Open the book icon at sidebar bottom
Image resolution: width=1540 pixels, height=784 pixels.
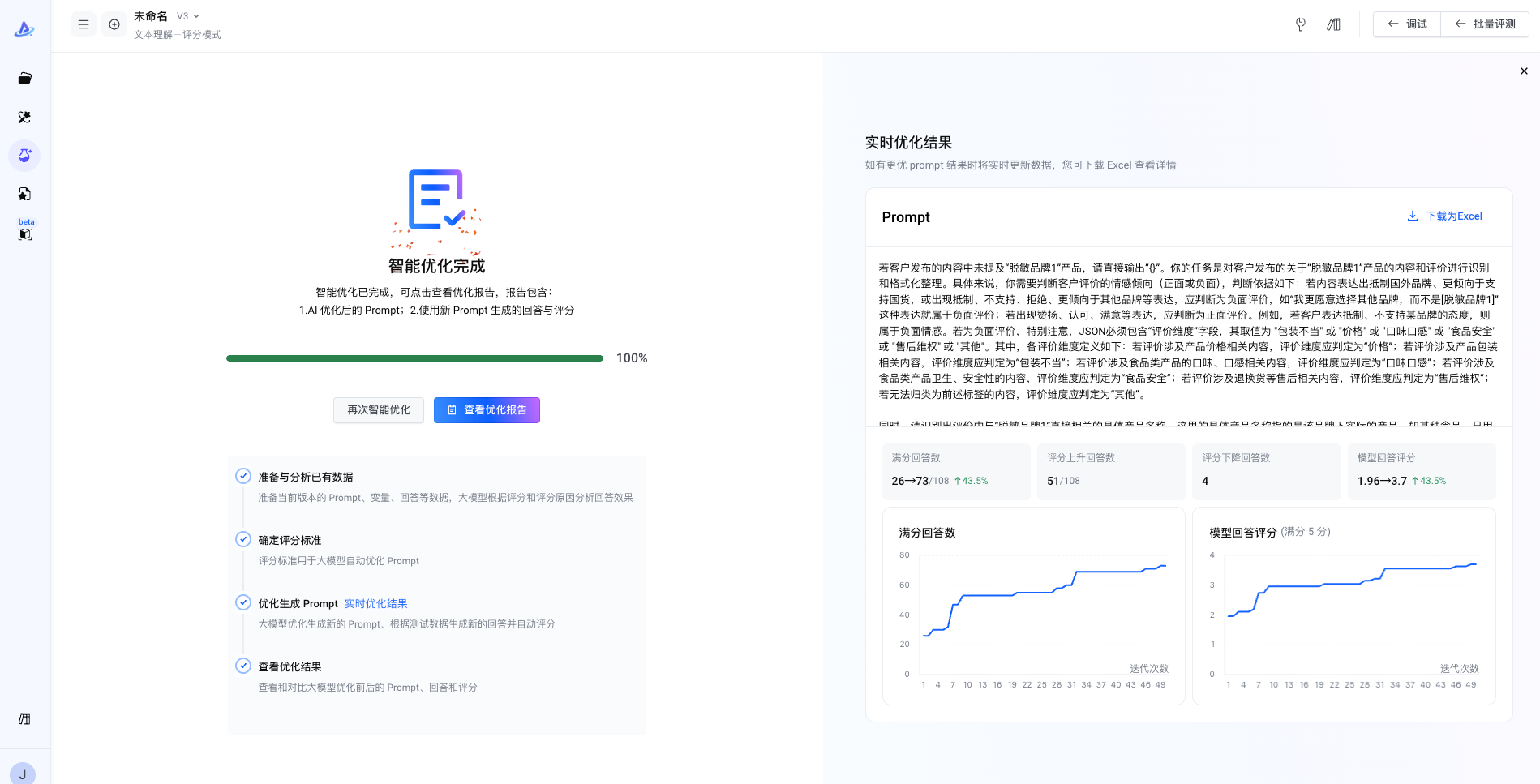pyautogui.click(x=24, y=719)
